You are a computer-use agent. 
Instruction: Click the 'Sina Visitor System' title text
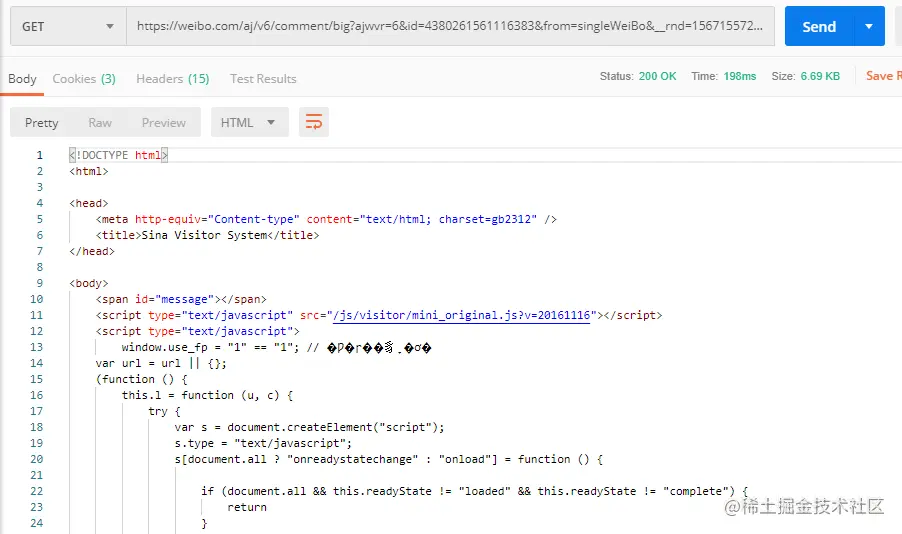(x=204, y=235)
